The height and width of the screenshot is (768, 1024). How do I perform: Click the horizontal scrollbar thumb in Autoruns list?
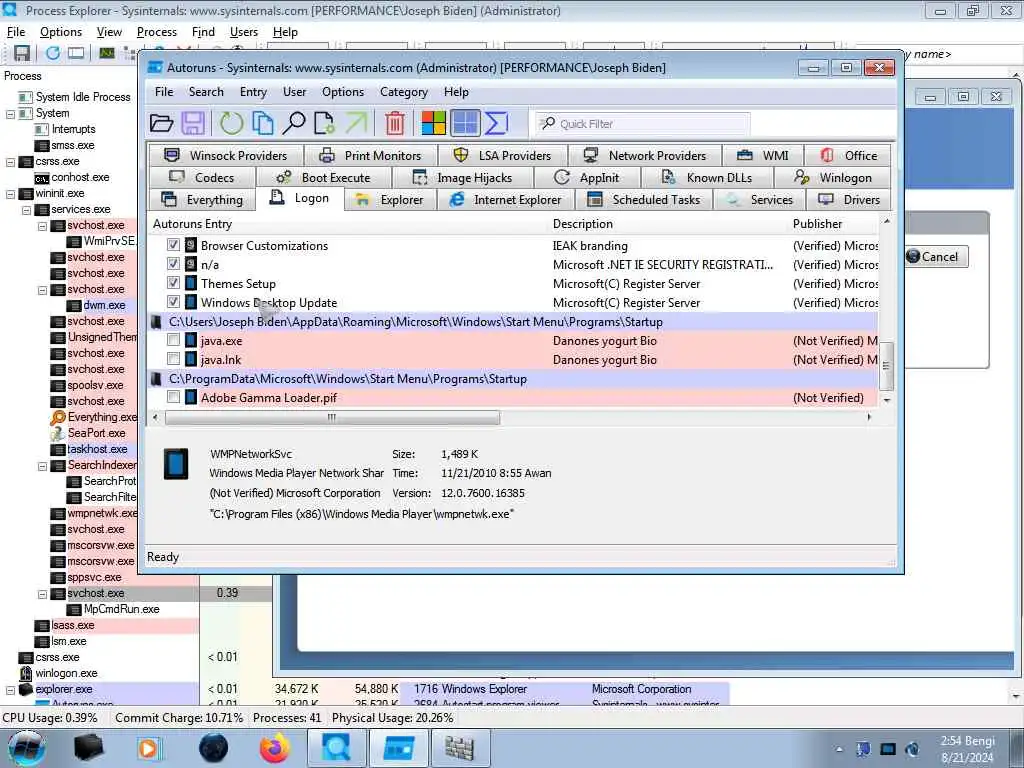[332, 417]
